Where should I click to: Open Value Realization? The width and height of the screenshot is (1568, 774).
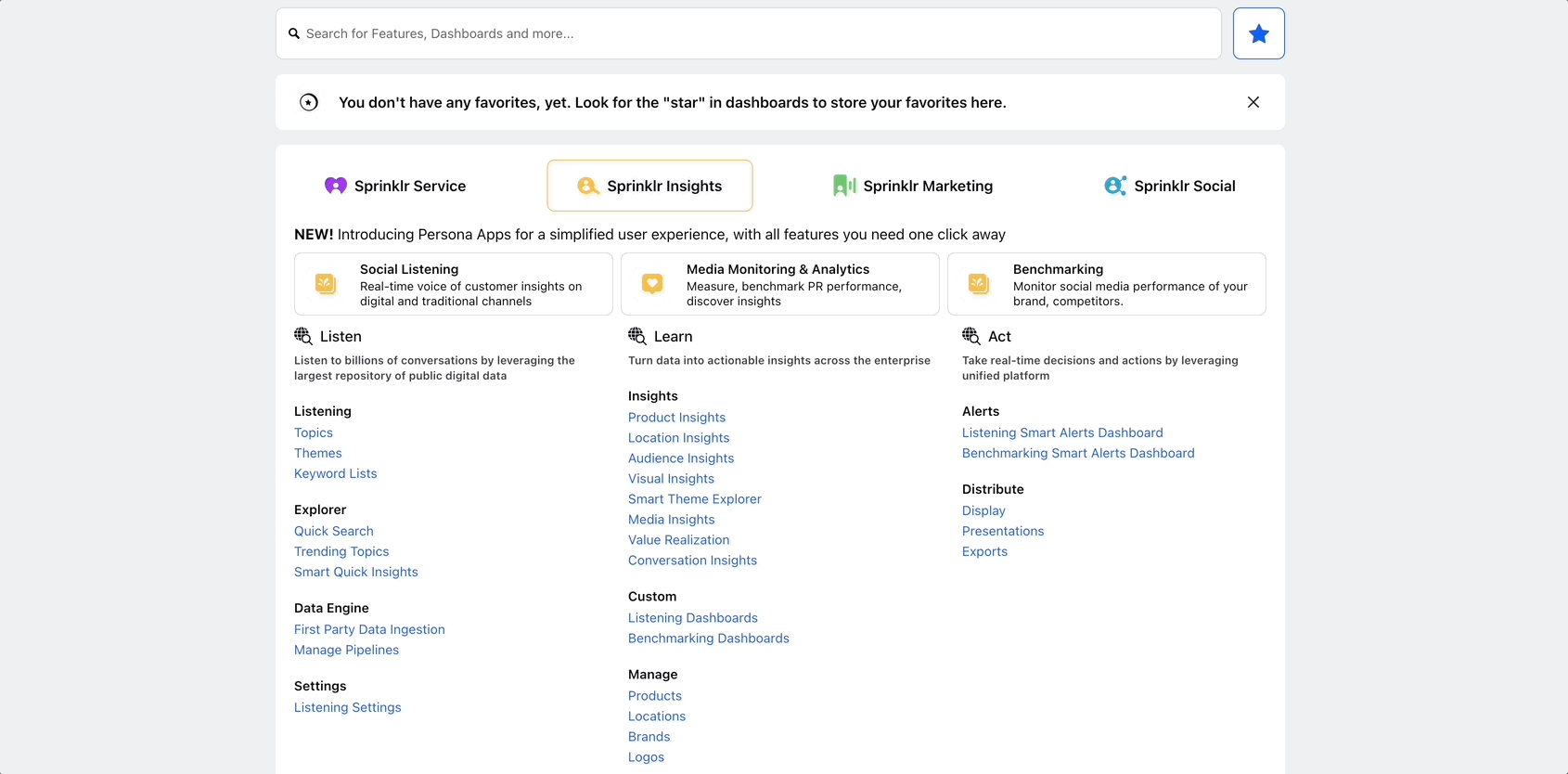click(679, 540)
